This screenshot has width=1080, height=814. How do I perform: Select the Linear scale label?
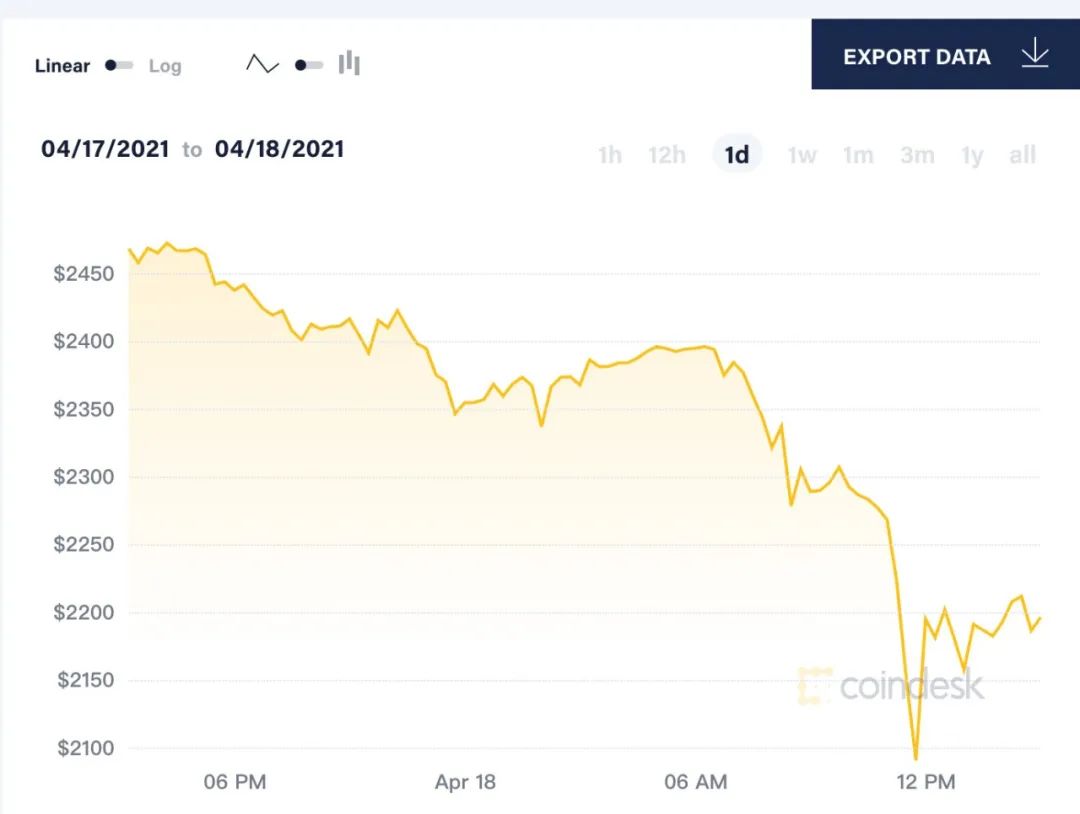click(62, 66)
